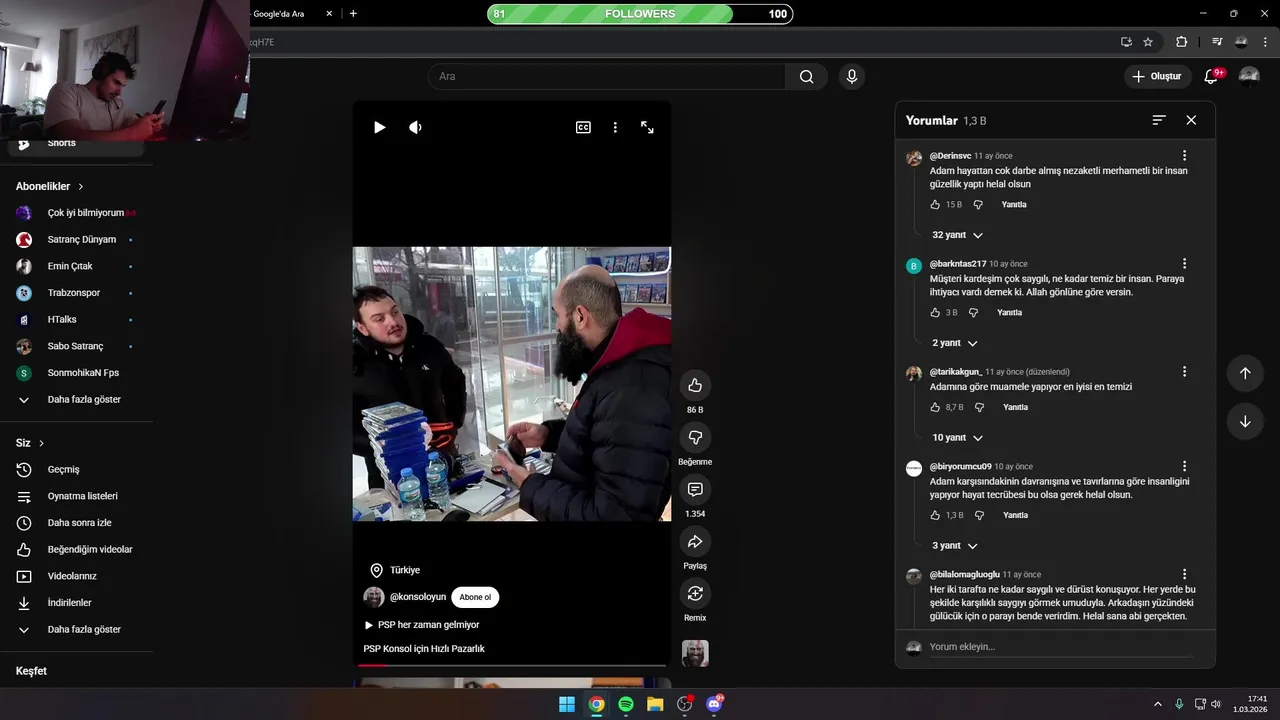Sort comments in the Yorumlar panel
The image size is (1280, 720).
pos(1159,120)
